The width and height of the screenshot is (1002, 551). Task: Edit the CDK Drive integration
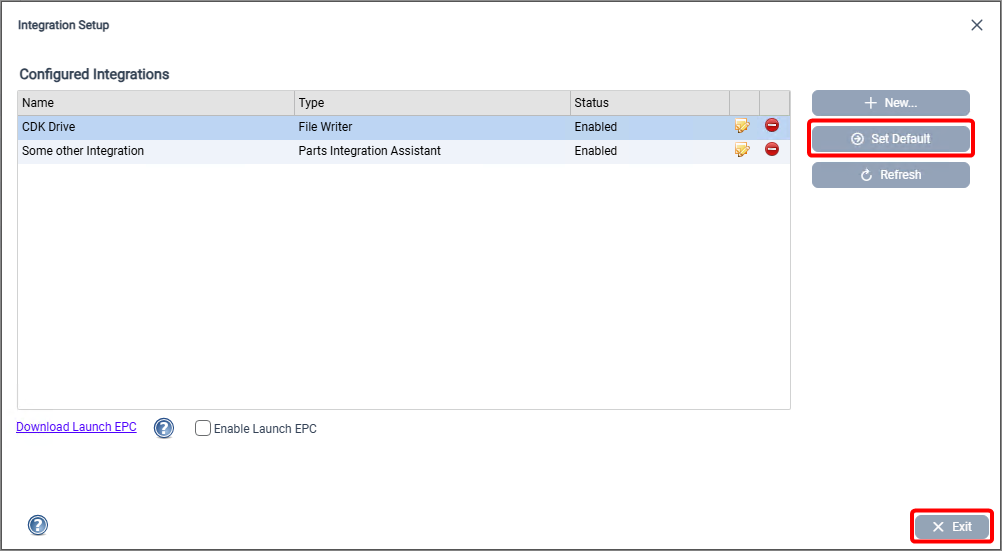pyautogui.click(x=742, y=126)
